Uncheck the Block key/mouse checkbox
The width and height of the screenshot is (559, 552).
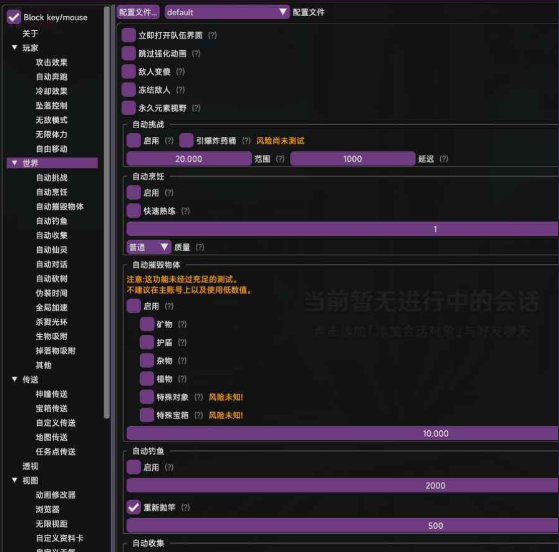click(x=14, y=17)
